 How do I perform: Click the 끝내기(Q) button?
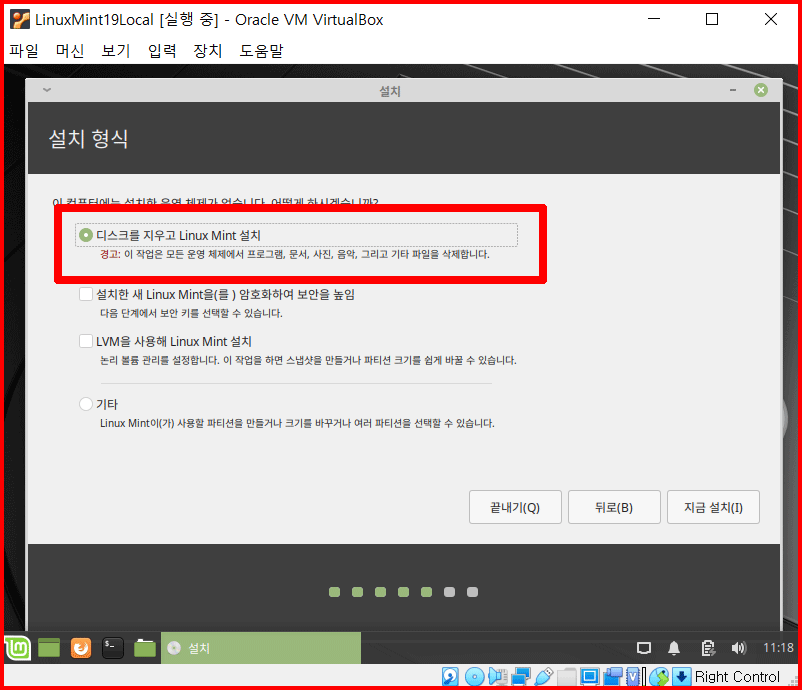515,507
